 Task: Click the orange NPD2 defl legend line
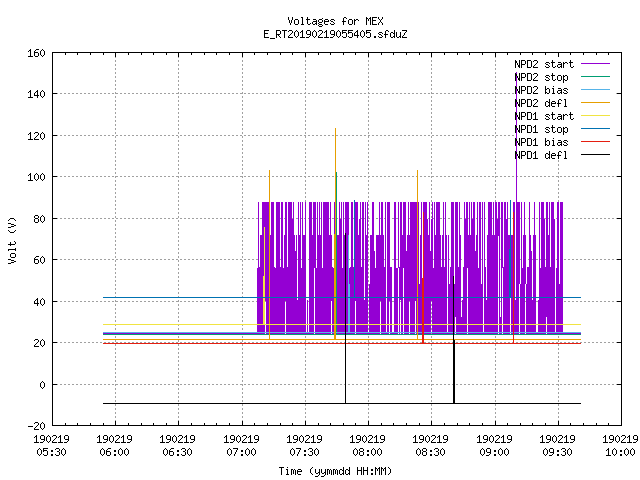pos(595,102)
